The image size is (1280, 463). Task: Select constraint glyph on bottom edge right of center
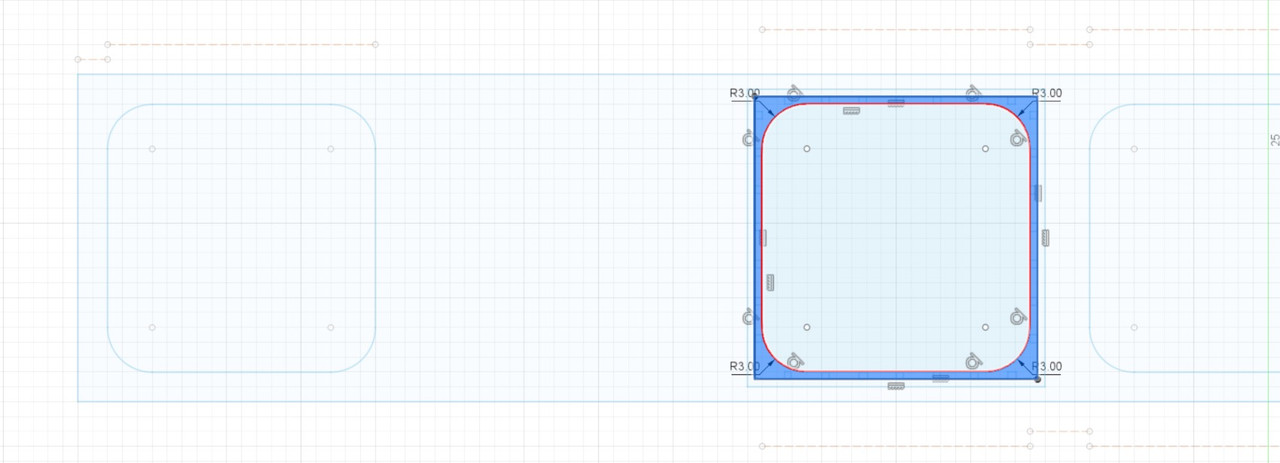[x=940, y=378]
